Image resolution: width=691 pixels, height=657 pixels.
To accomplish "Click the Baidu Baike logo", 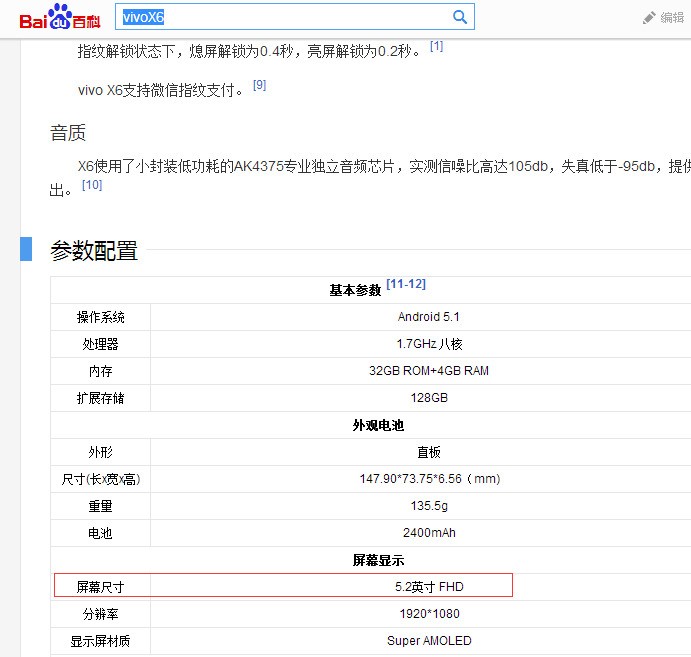I will pos(60,17).
